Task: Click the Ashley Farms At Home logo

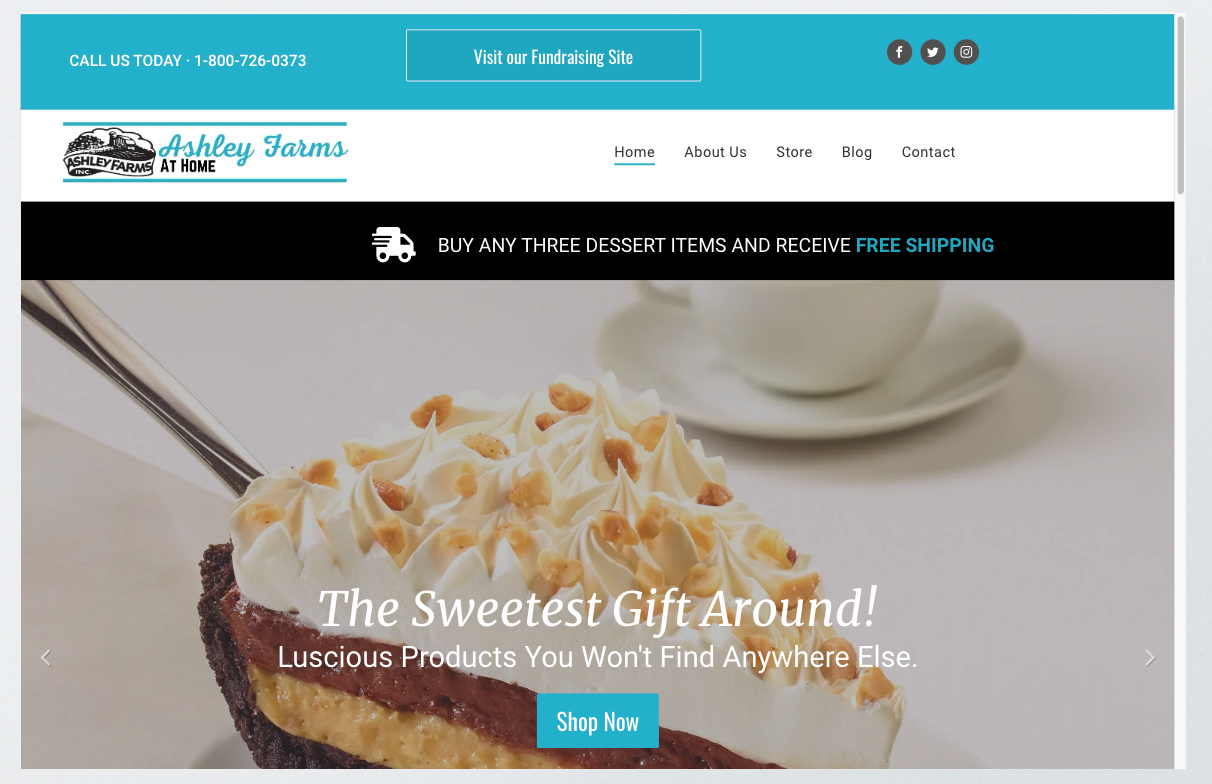Action: (x=205, y=152)
